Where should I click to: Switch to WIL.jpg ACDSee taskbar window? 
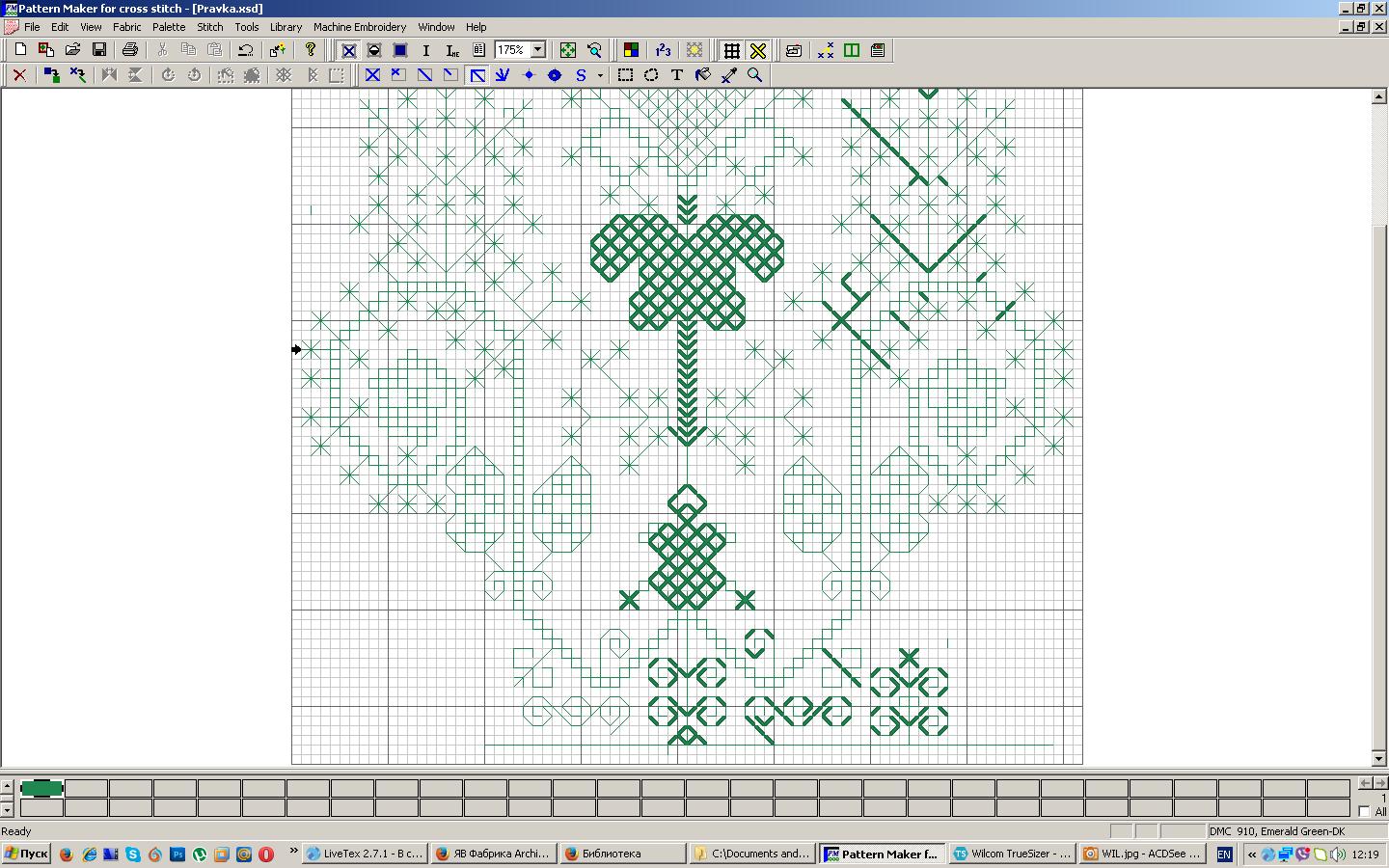[x=1141, y=854]
